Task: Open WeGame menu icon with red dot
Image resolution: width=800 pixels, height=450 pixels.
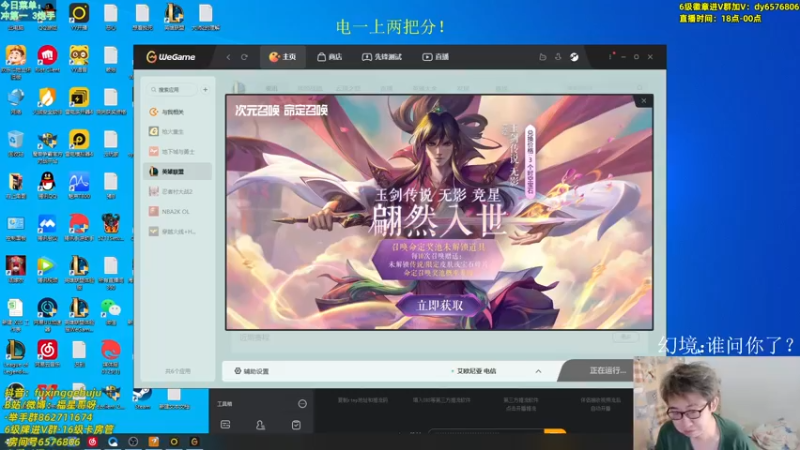Action: pos(610,57)
